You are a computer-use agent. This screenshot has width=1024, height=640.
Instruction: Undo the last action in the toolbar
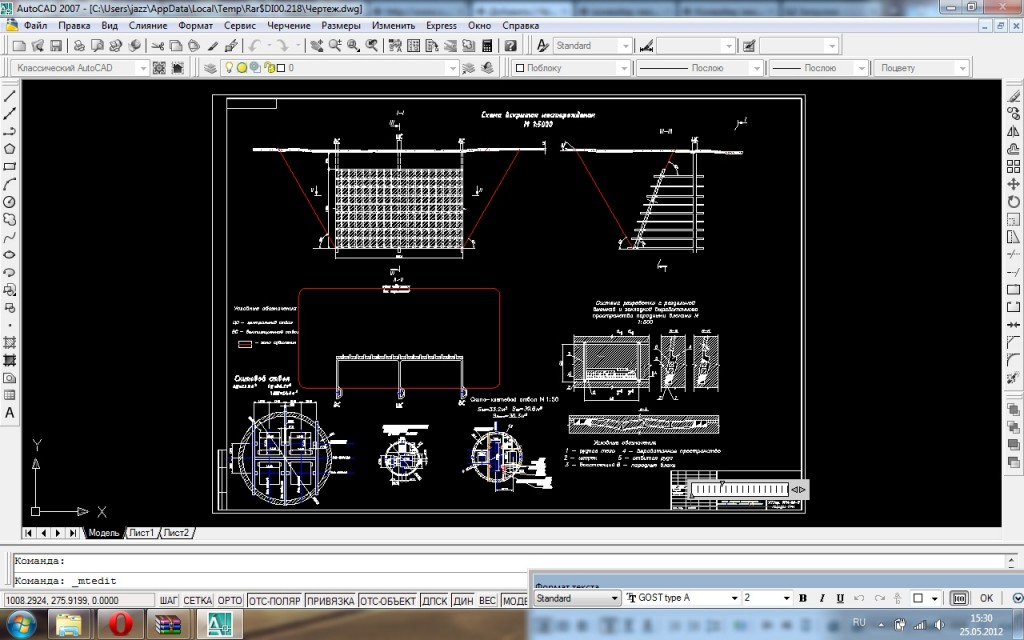pos(253,46)
